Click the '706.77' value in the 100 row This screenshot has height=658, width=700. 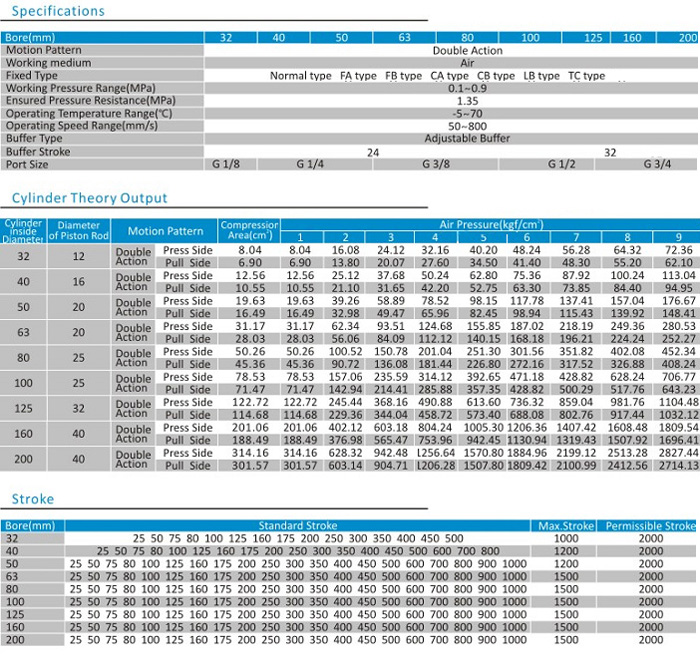679,377
